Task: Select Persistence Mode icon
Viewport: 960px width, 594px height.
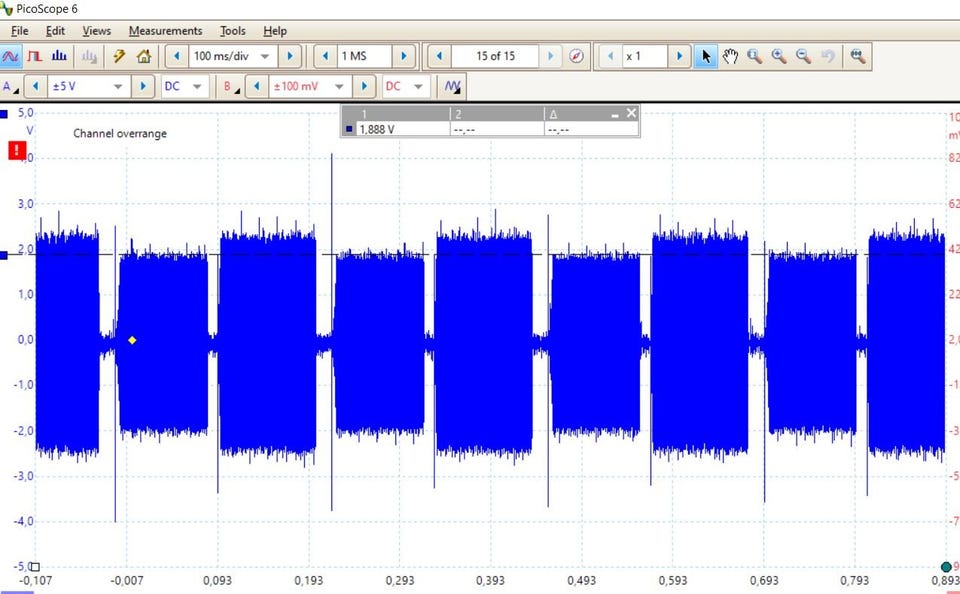Action: (35, 56)
